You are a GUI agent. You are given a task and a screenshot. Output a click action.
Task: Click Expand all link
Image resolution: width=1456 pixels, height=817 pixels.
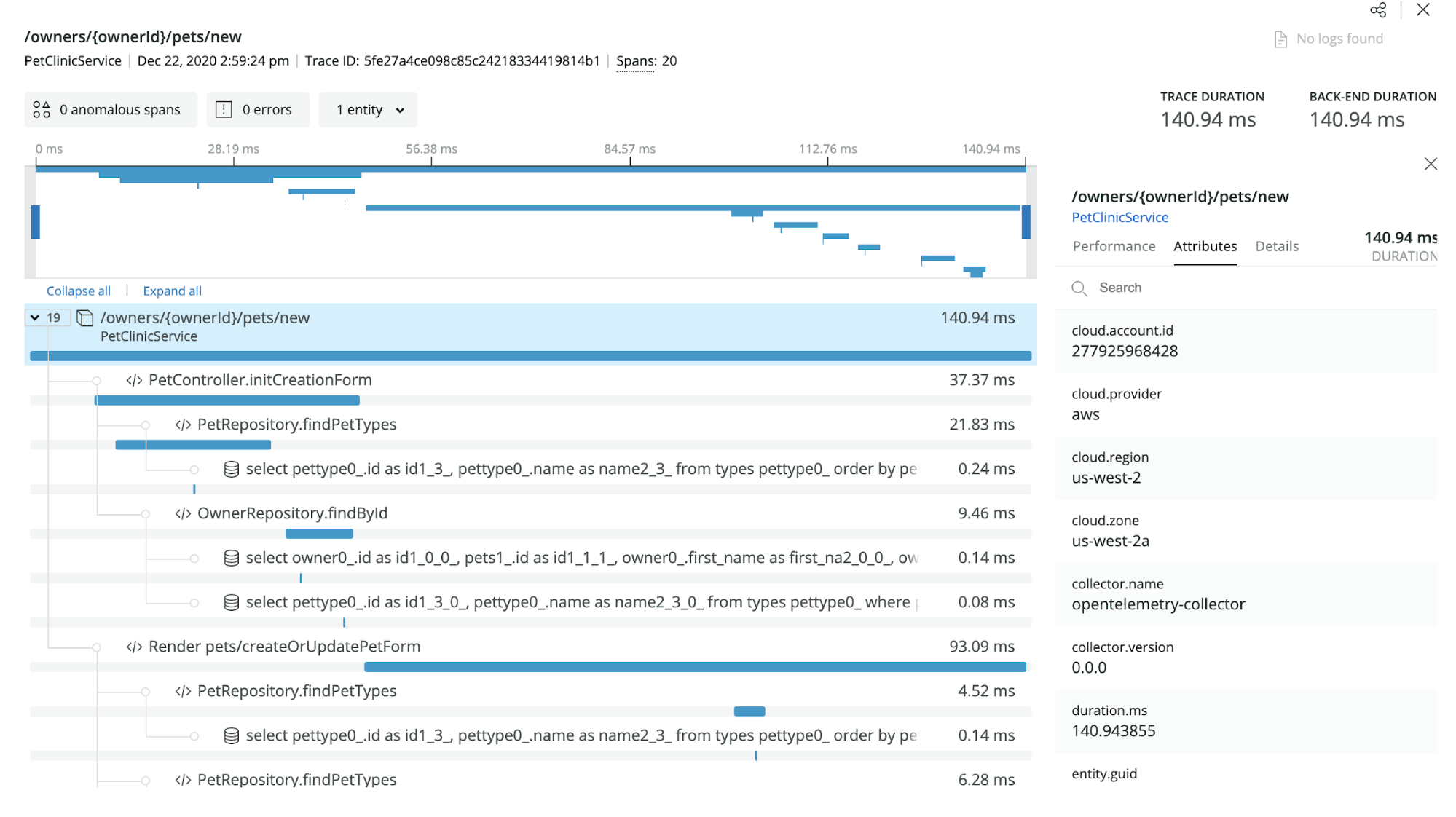click(x=172, y=291)
